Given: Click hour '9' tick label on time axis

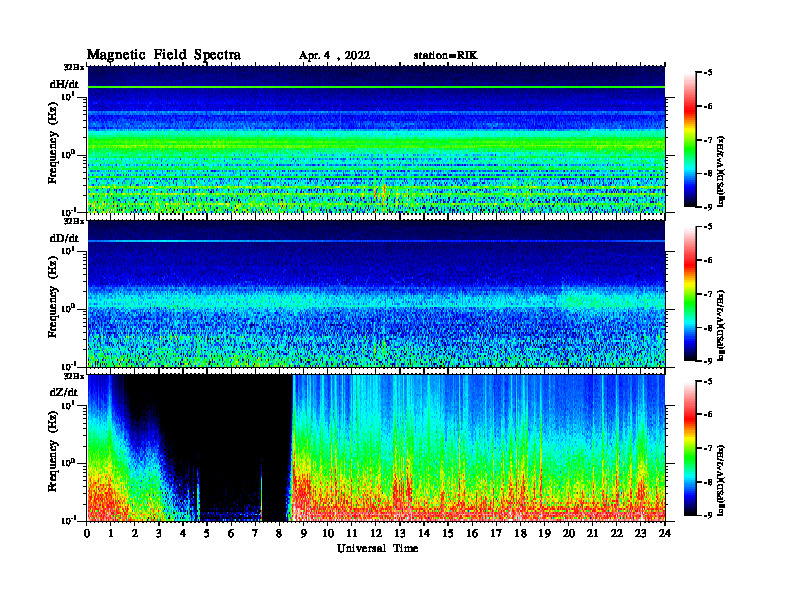Looking at the screenshot, I should click(304, 533).
